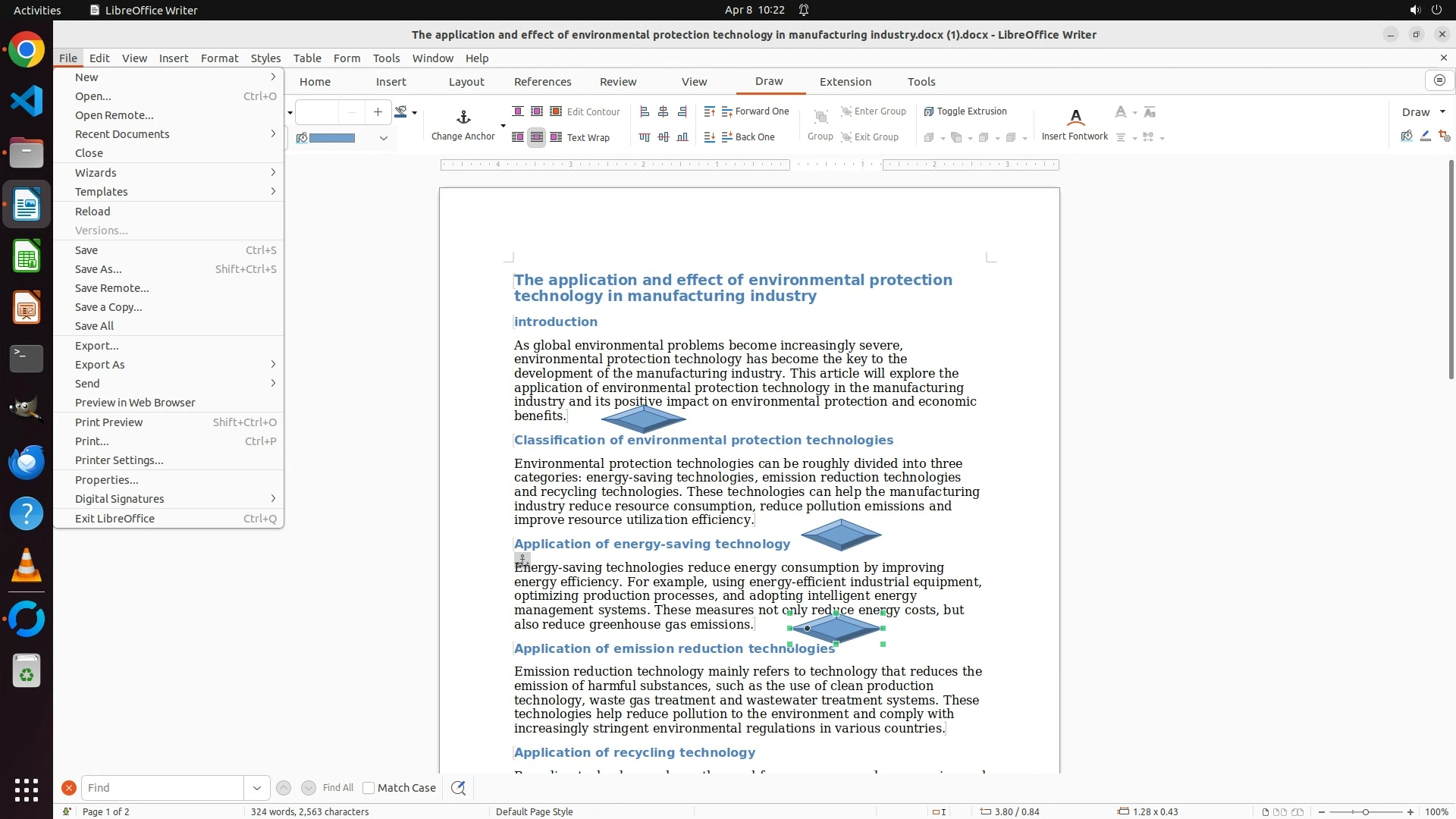The width and height of the screenshot is (1456, 819).
Task: Open Find and Replace icon in find bar
Action: [458, 788]
